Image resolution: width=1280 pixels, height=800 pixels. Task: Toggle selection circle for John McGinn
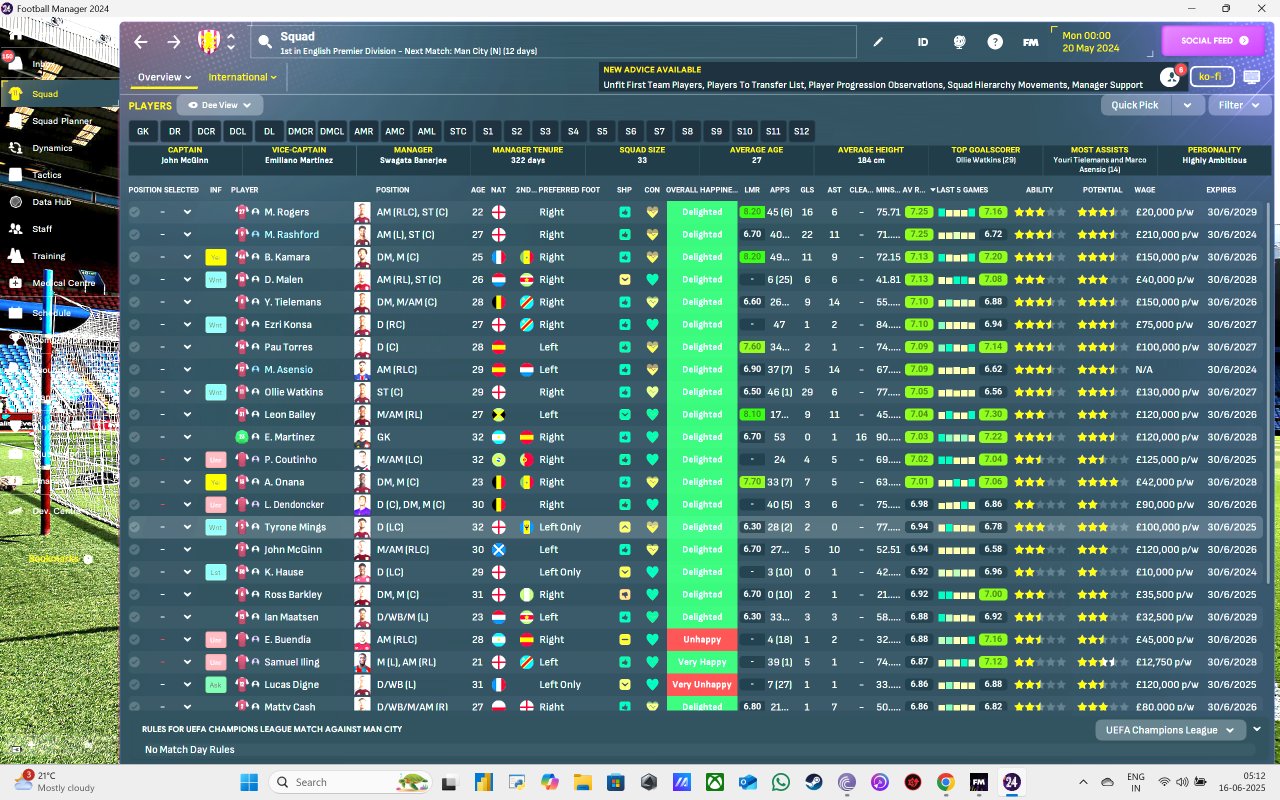pyautogui.click(x=135, y=549)
